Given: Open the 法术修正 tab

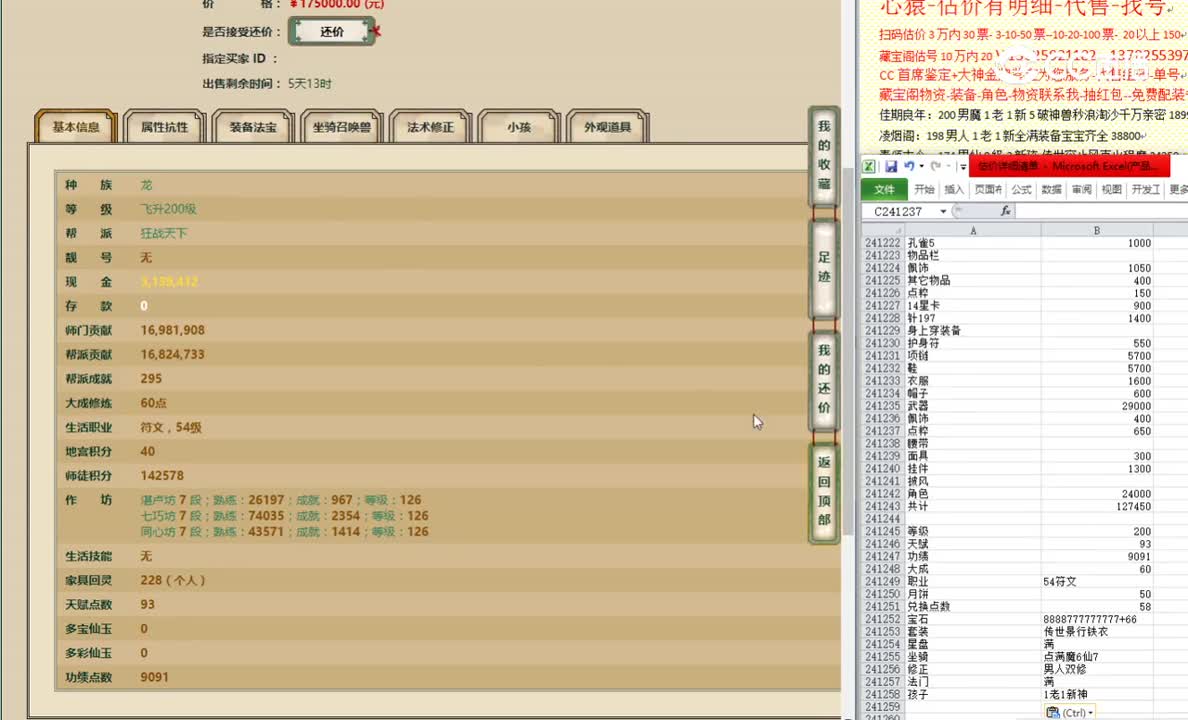Looking at the screenshot, I should click(x=430, y=127).
